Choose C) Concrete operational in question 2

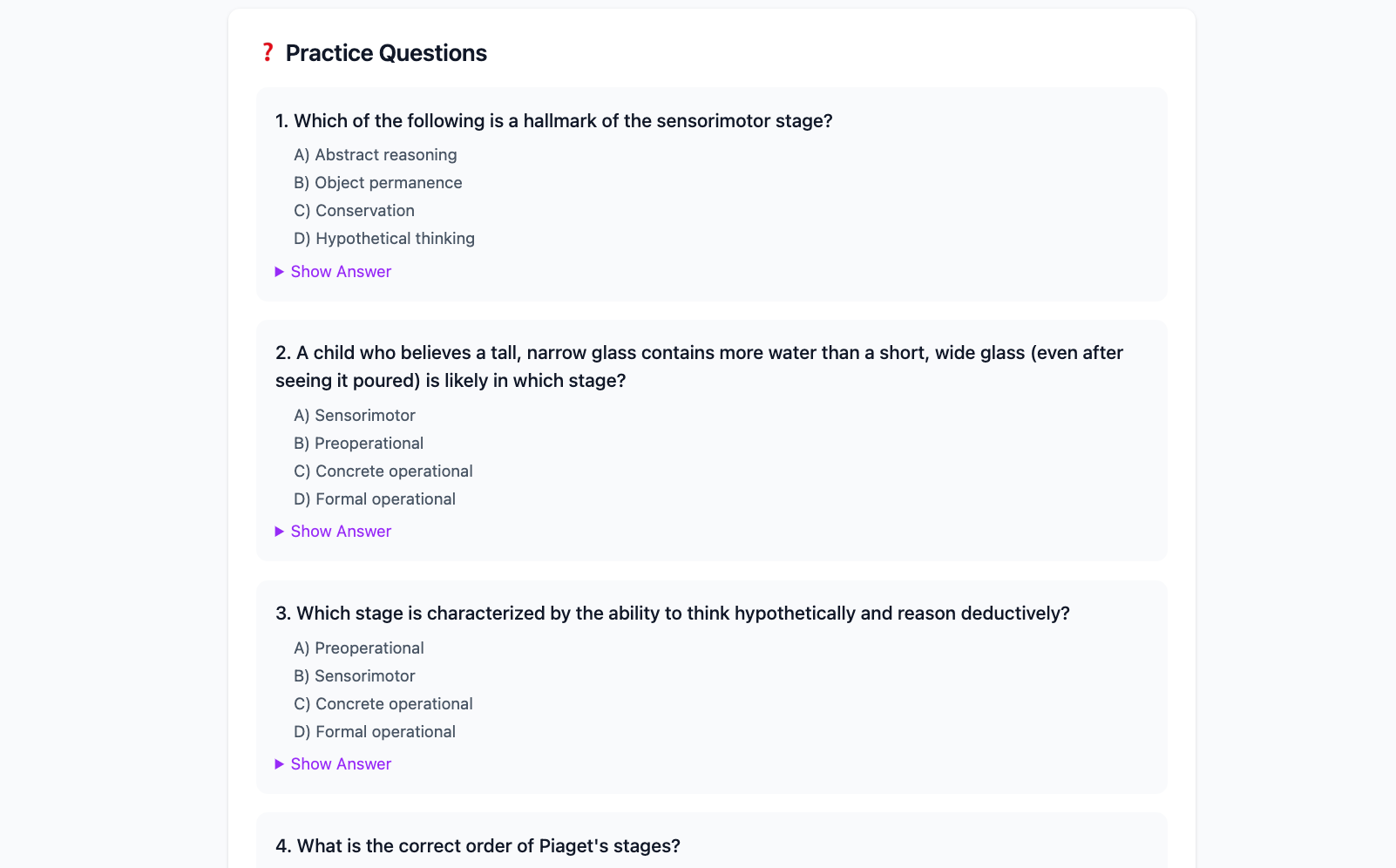383,471
